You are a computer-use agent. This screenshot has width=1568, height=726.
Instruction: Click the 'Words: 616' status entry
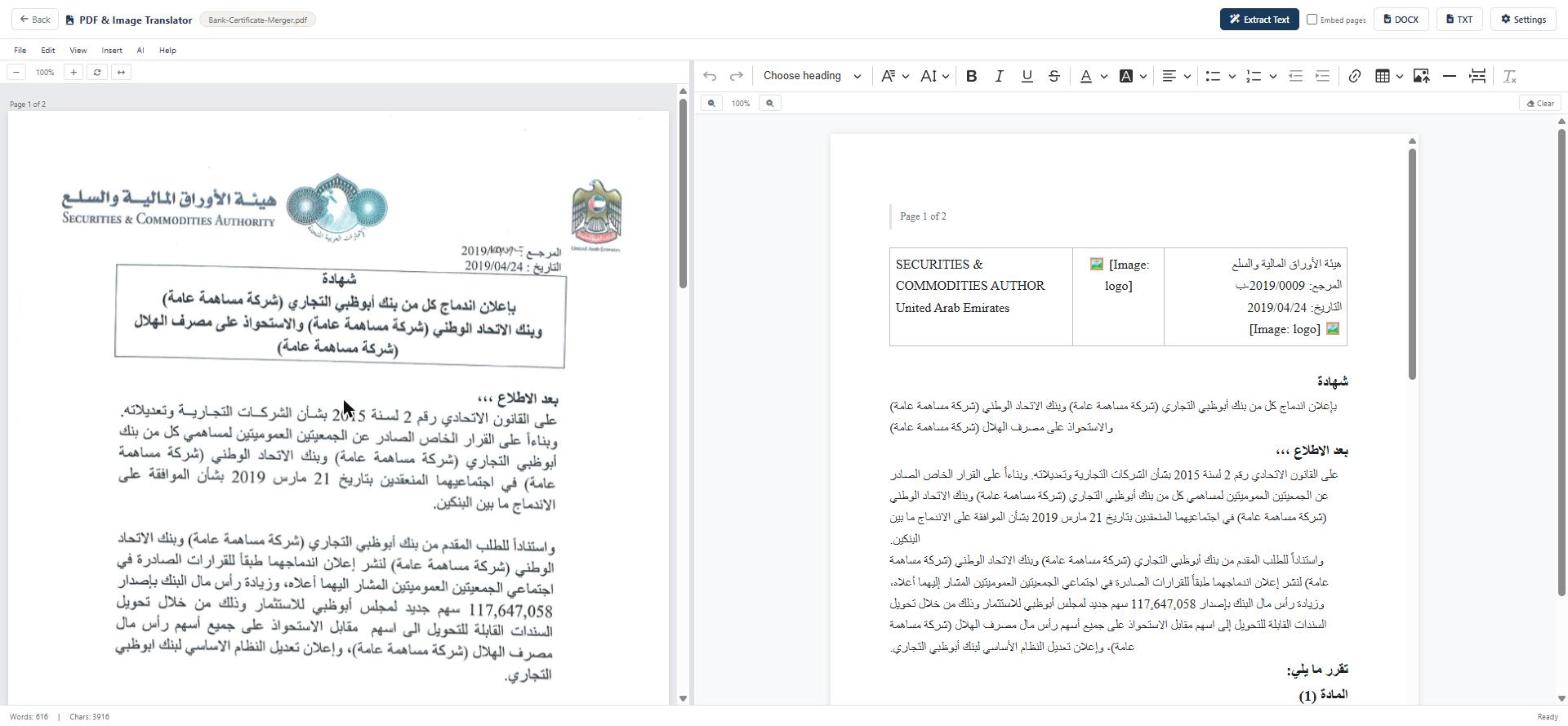[29, 717]
